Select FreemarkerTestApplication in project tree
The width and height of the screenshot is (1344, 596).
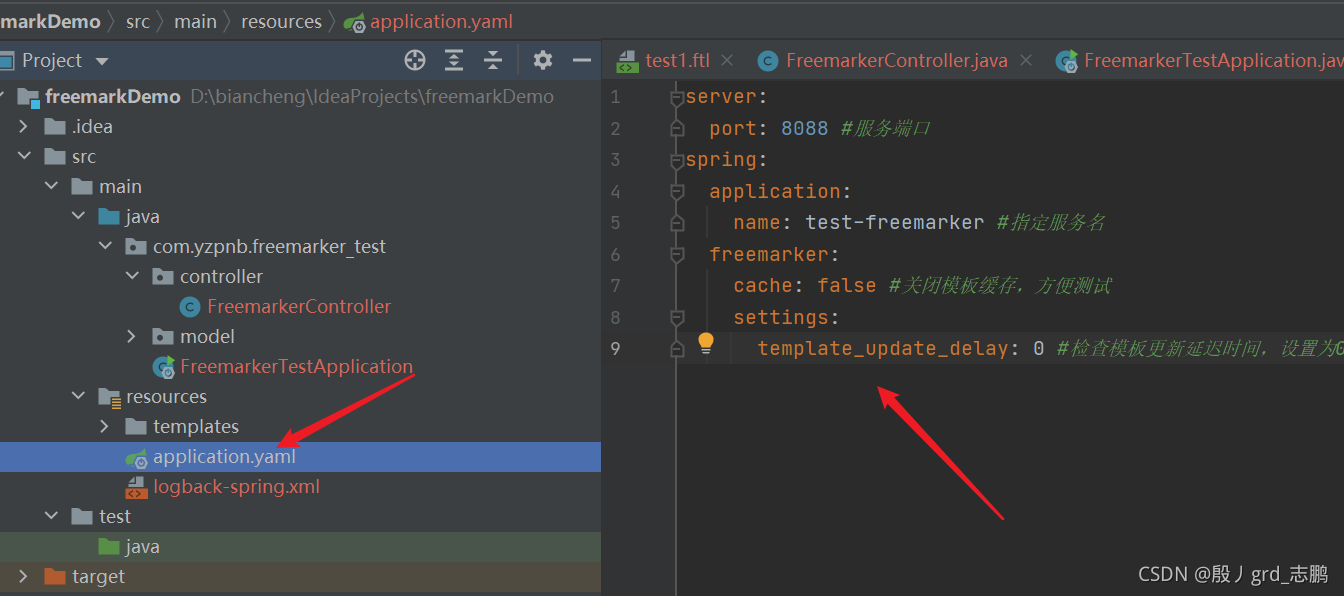(x=296, y=367)
